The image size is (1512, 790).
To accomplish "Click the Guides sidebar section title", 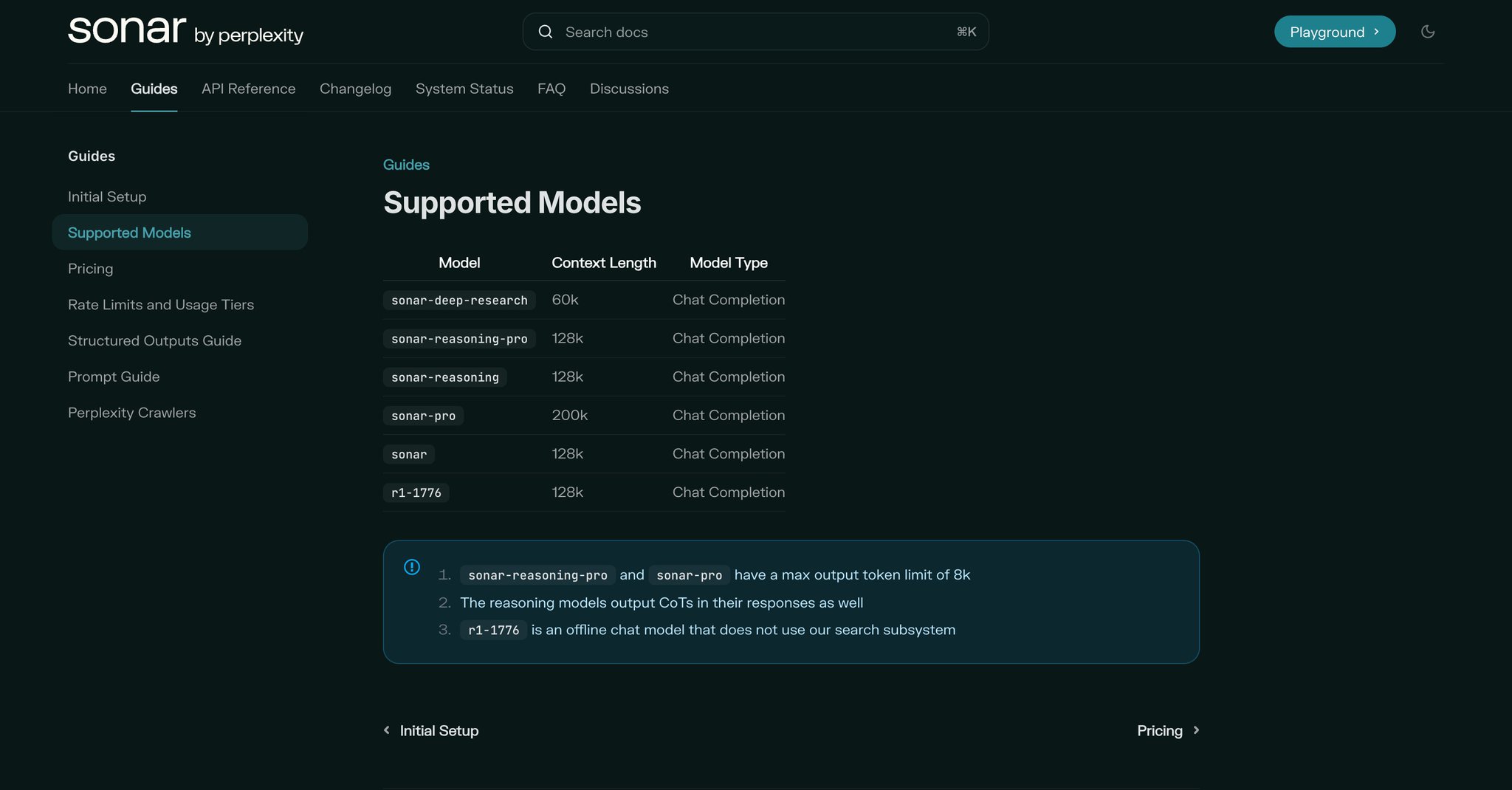I will point(92,156).
